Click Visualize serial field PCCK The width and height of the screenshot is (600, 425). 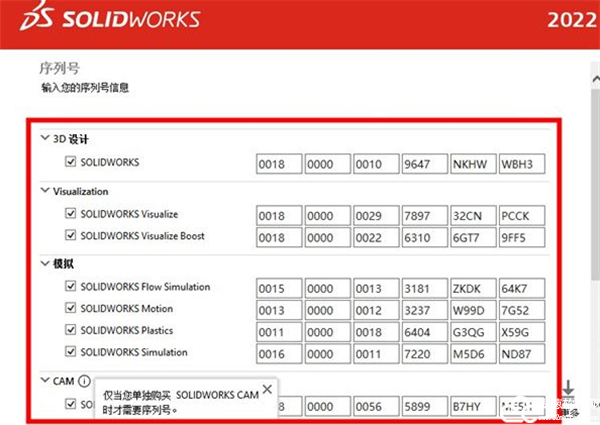[x=522, y=216]
